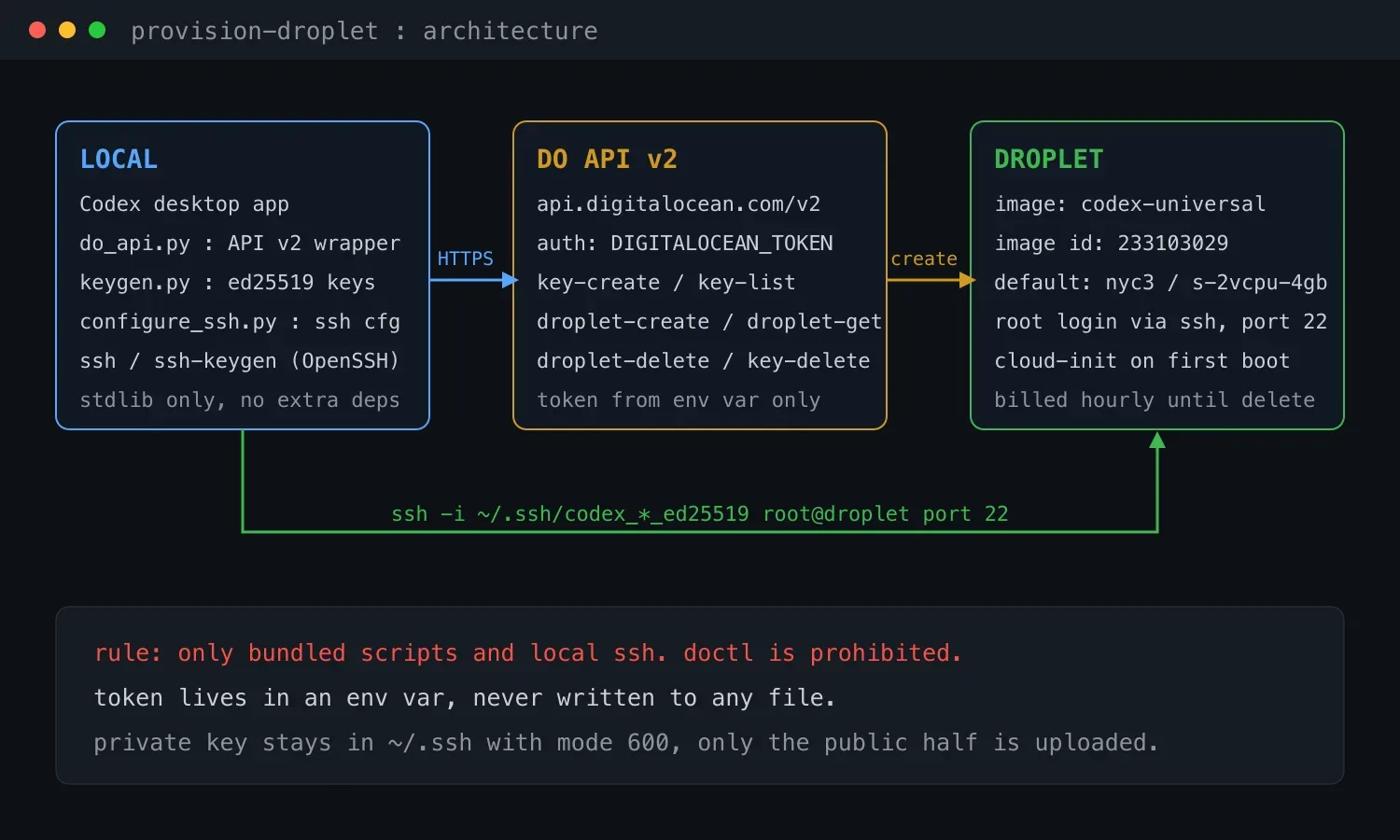Image resolution: width=1400 pixels, height=840 pixels.
Task: Select 'droplet-create / droplet-get' line
Action: point(709,322)
